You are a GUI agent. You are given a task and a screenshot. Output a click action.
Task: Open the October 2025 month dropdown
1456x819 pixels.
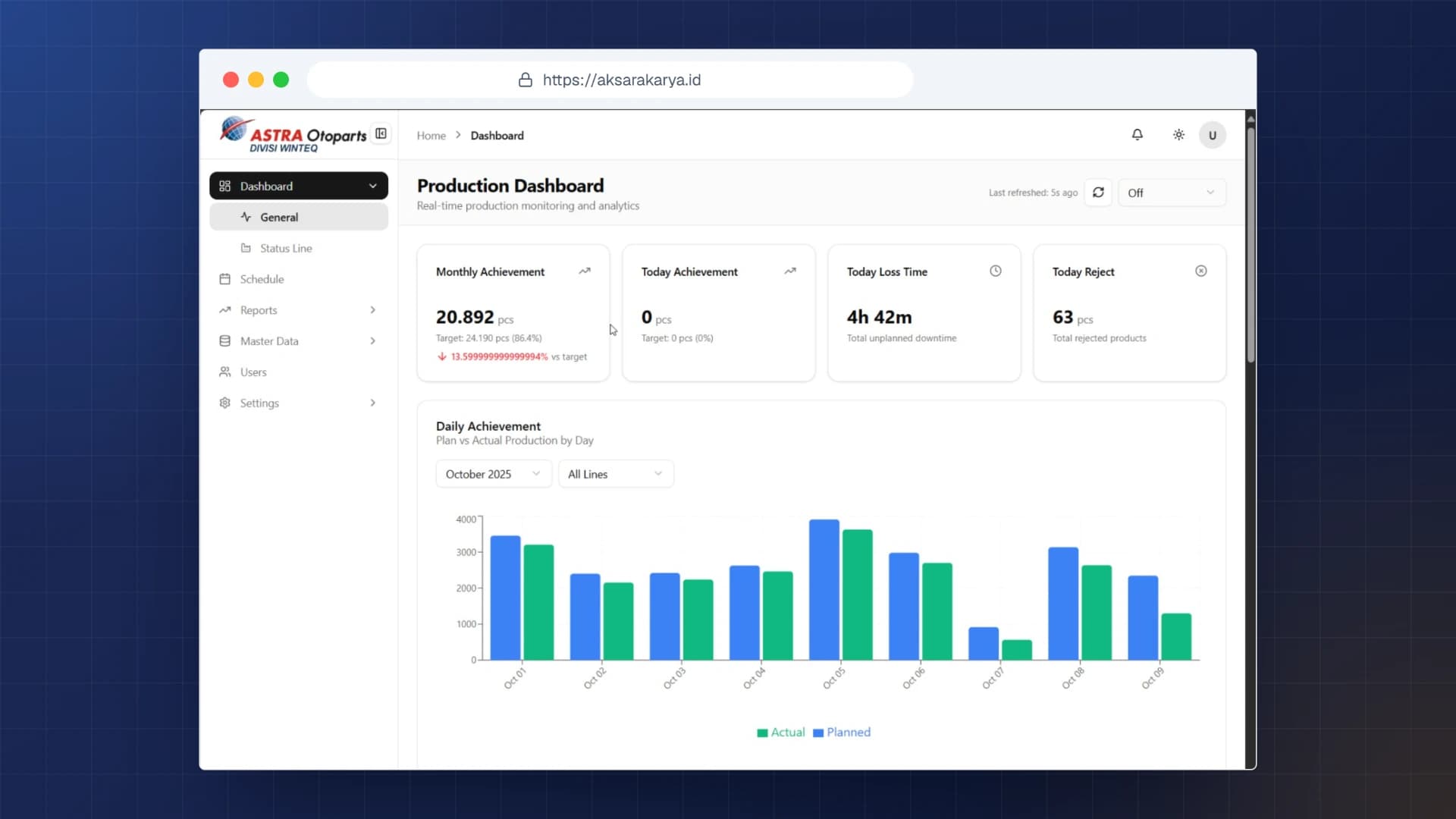[494, 474]
